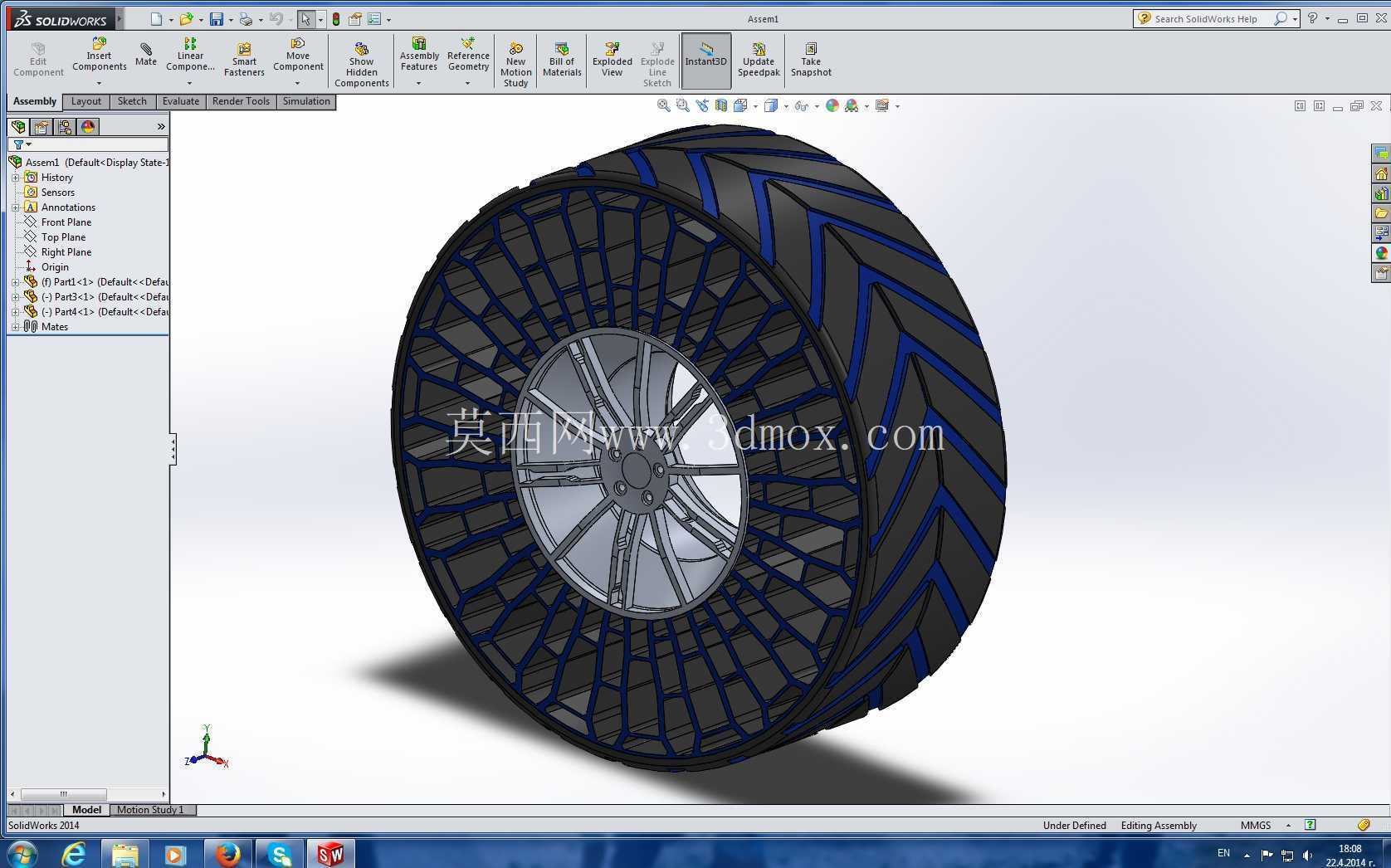Click Show Hidden Components

(362, 65)
